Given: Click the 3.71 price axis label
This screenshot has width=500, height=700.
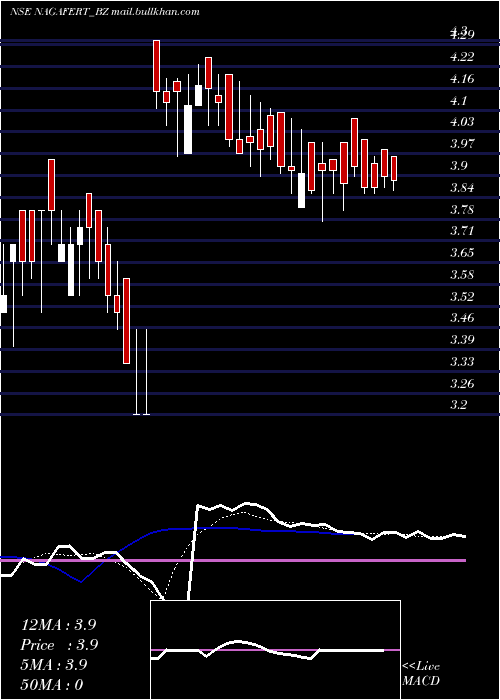Looking at the screenshot, I should click(x=462, y=231).
